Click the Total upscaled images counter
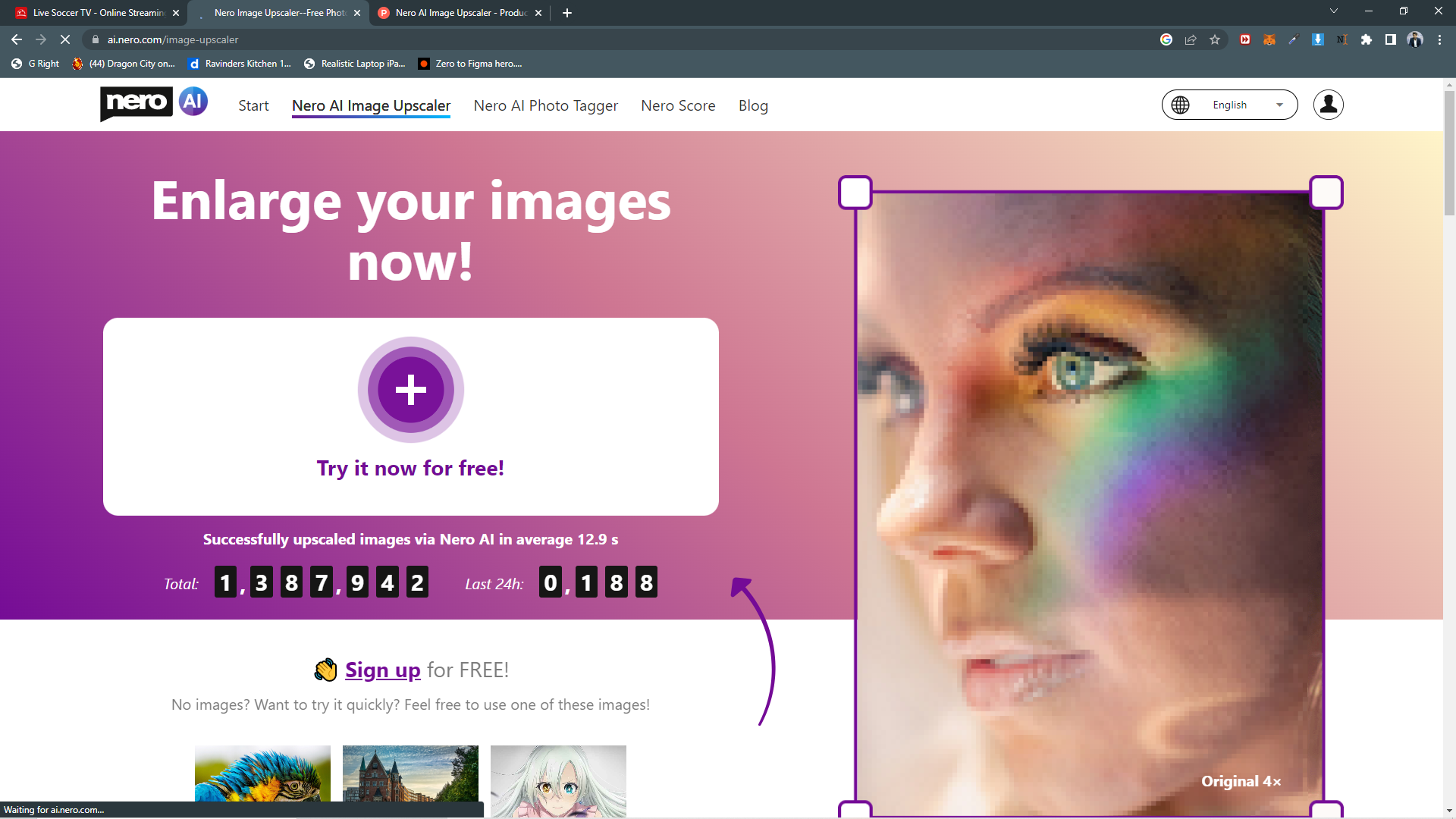The width and height of the screenshot is (1456, 819). (x=322, y=582)
